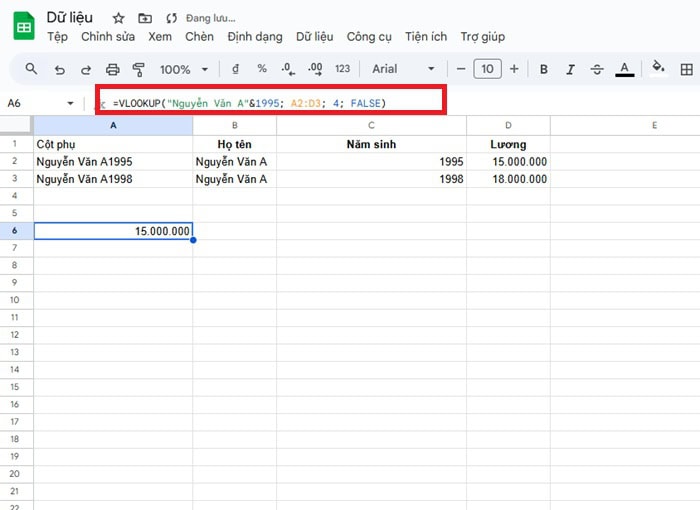Redo the last undone action
This screenshot has height=510, width=700.
click(86, 69)
